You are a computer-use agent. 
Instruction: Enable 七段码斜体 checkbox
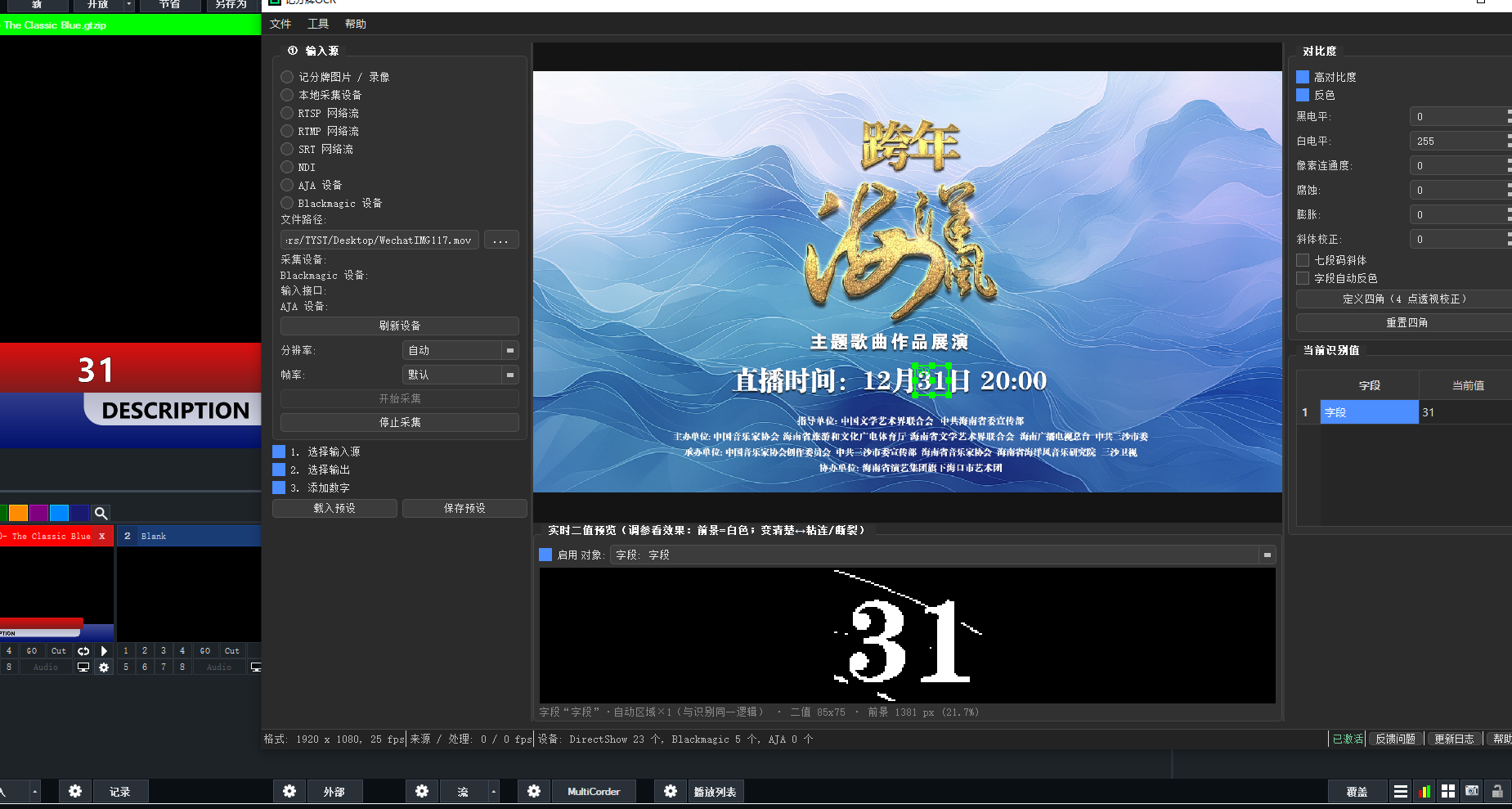coord(1303,260)
